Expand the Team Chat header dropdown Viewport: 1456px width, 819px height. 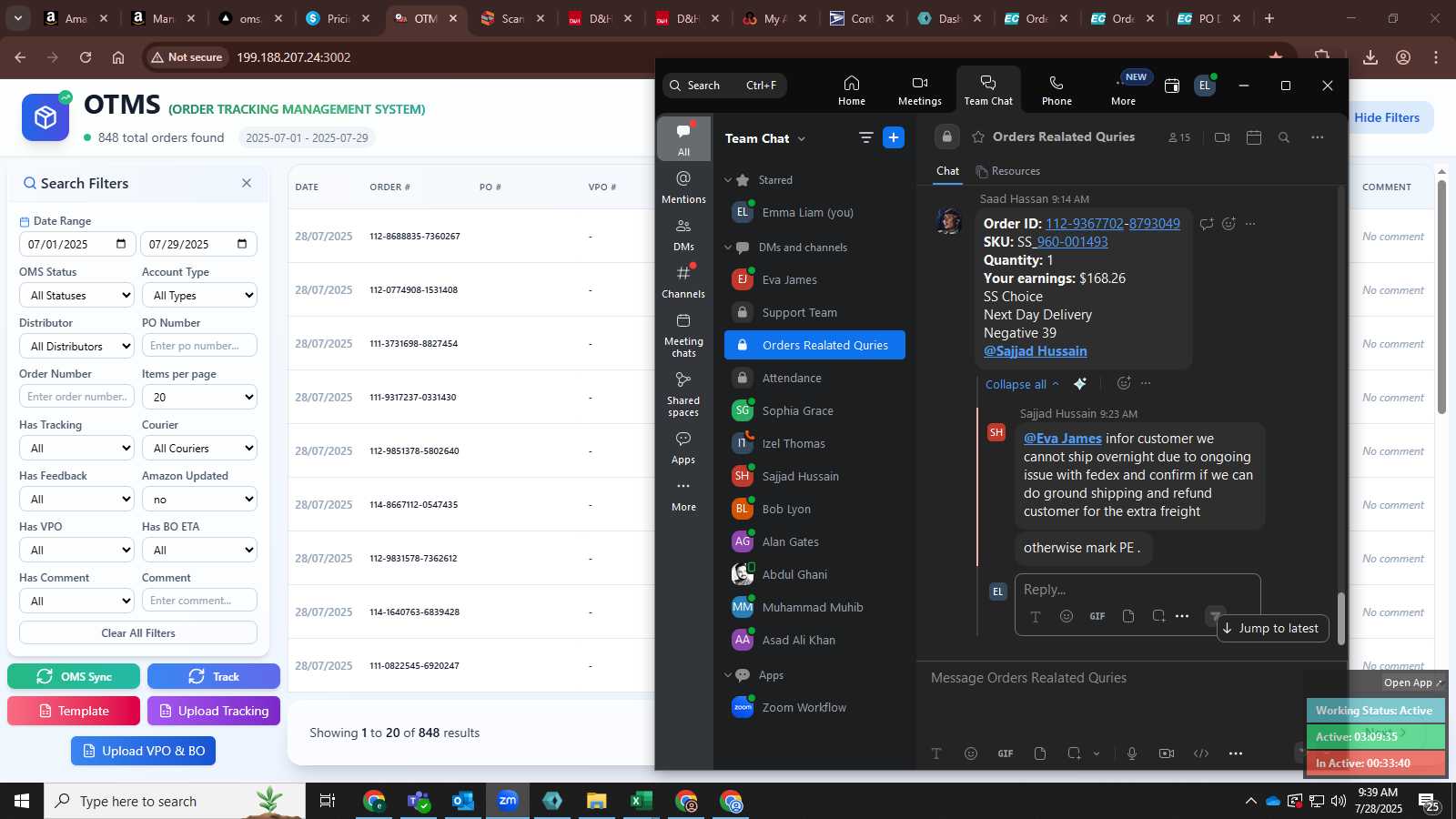[x=802, y=139]
